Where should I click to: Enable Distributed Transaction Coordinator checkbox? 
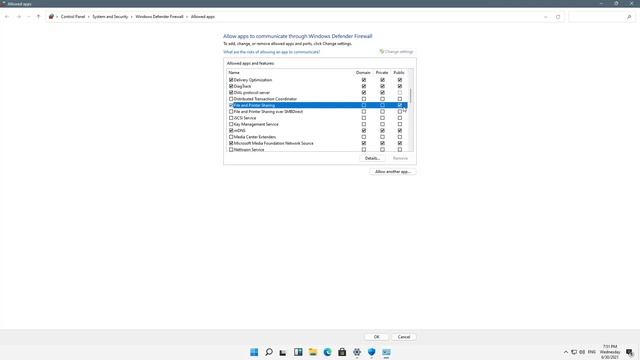click(x=231, y=99)
